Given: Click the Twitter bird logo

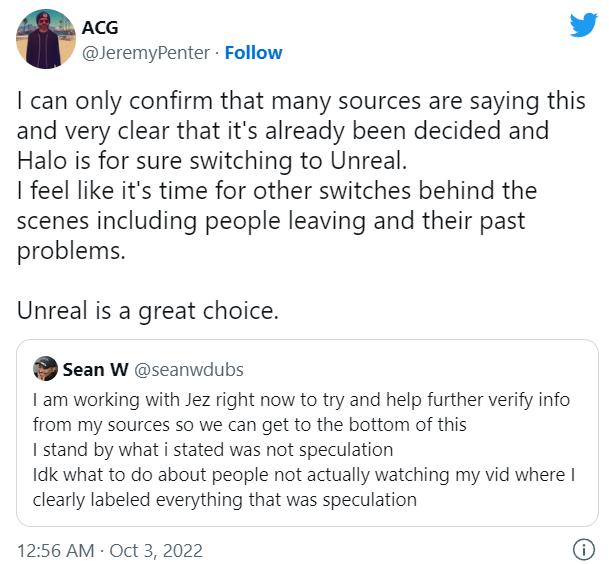Looking at the screenshot, I should (x=583, y=25).
